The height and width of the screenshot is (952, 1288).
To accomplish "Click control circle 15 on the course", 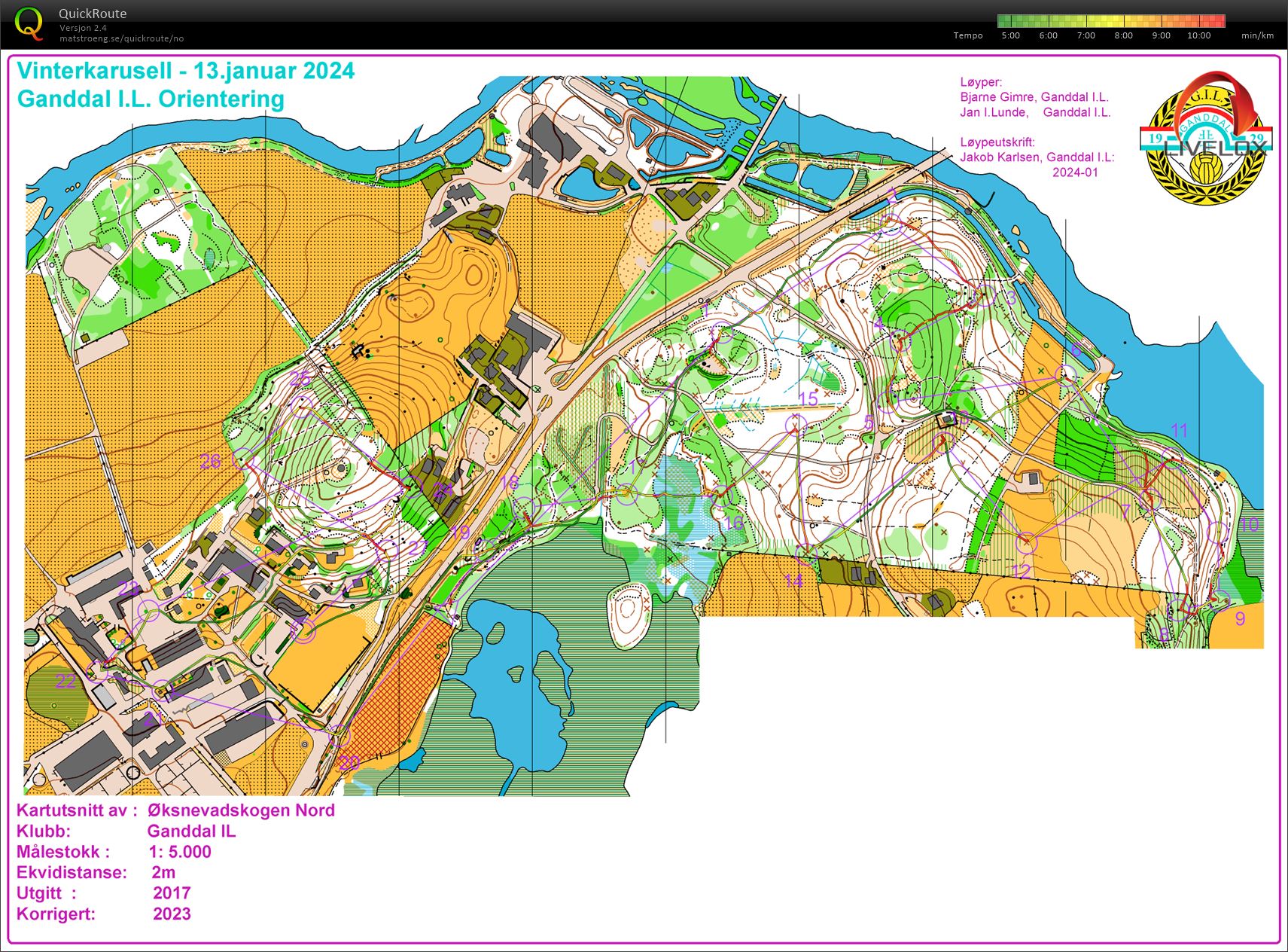I will click(x=796, y=426).
